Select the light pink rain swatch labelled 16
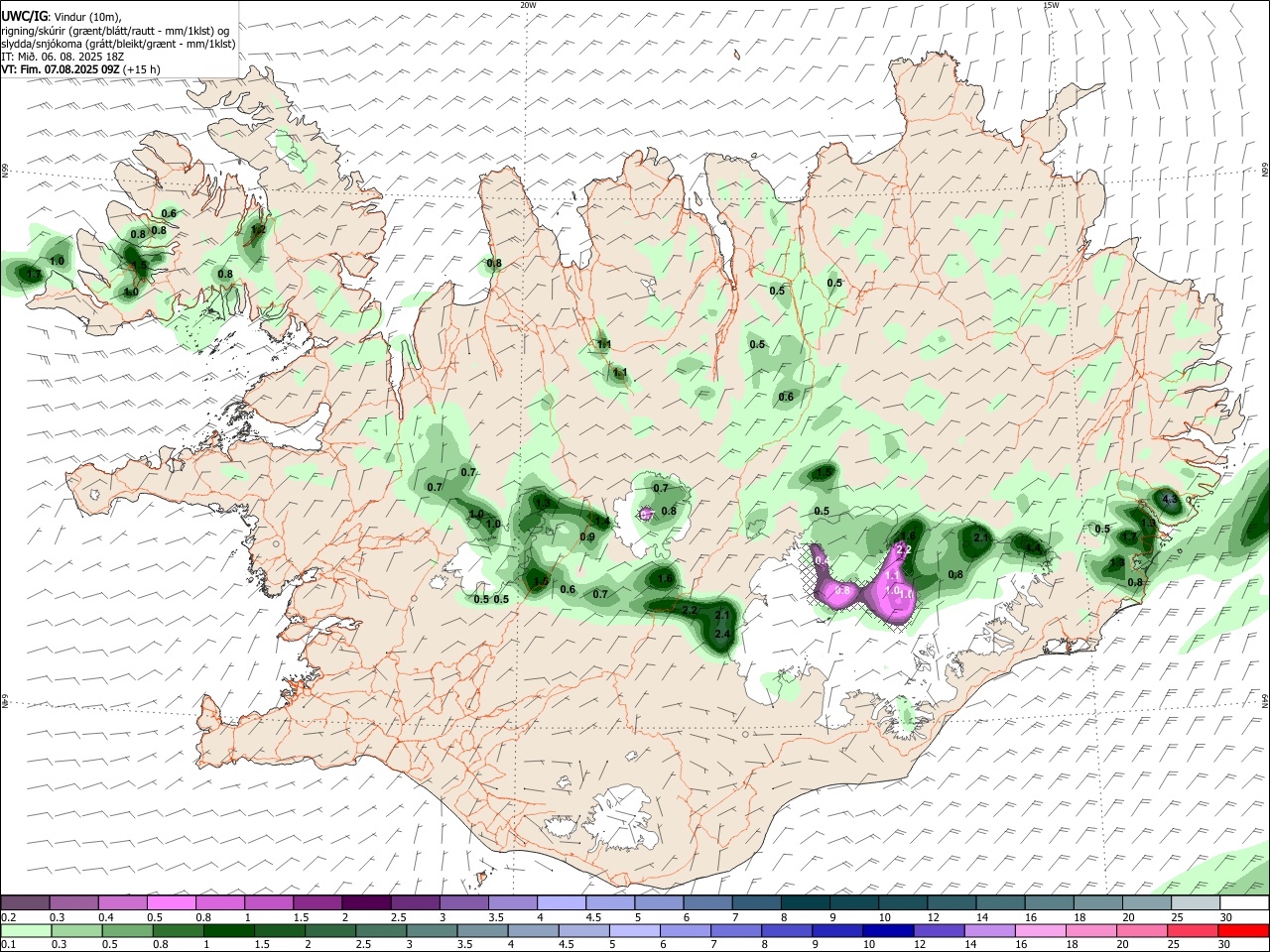 click(x=1040, y=931)
